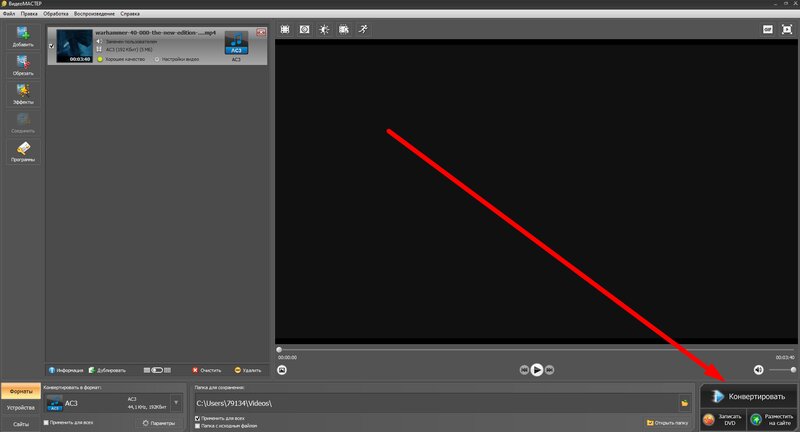Screen dimensions: 800x432
Task: Click the green quality indicator Хорошее качество
Action: coord(121,59)
